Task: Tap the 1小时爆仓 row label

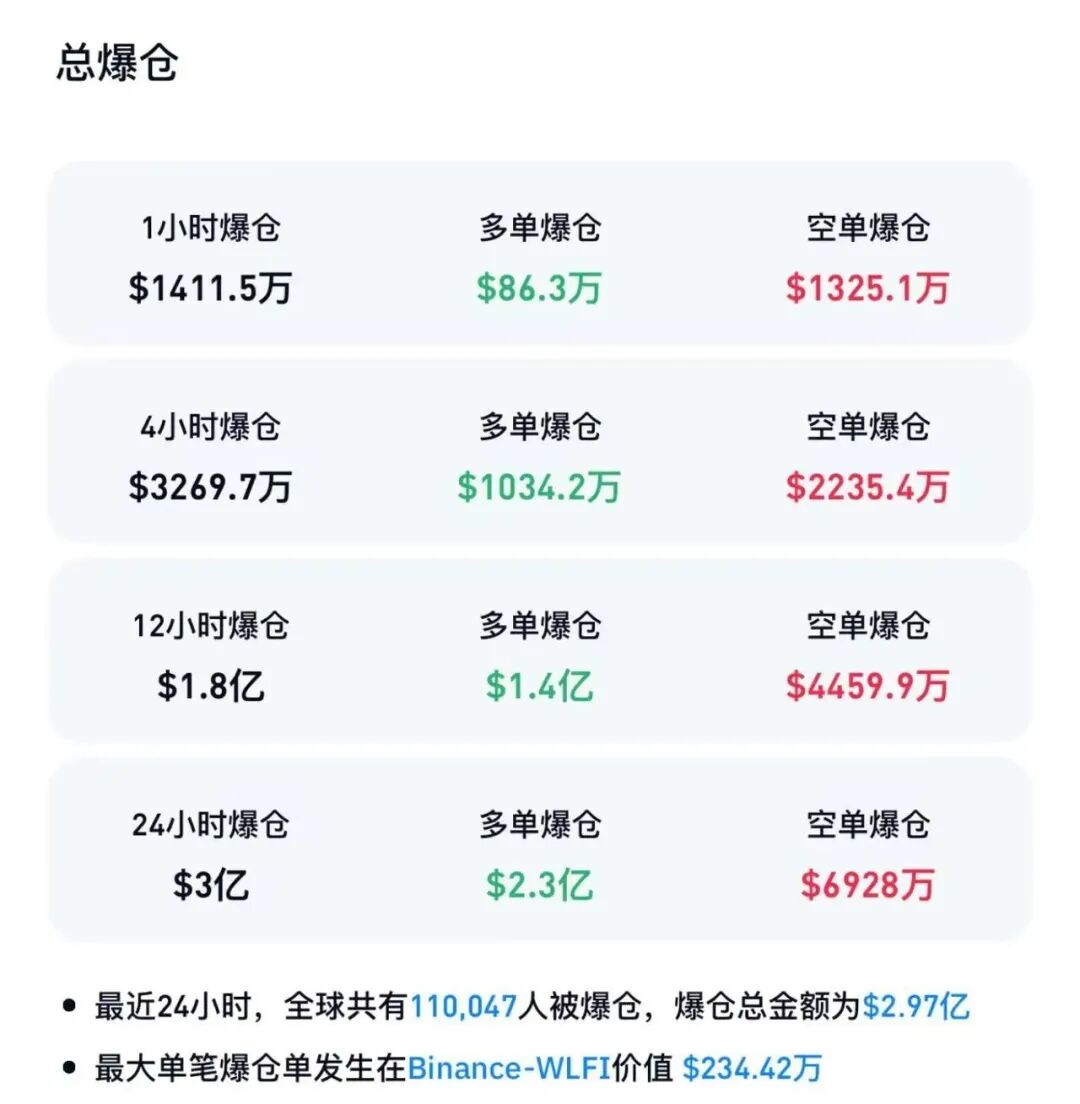Action: (x=210, y=228)
